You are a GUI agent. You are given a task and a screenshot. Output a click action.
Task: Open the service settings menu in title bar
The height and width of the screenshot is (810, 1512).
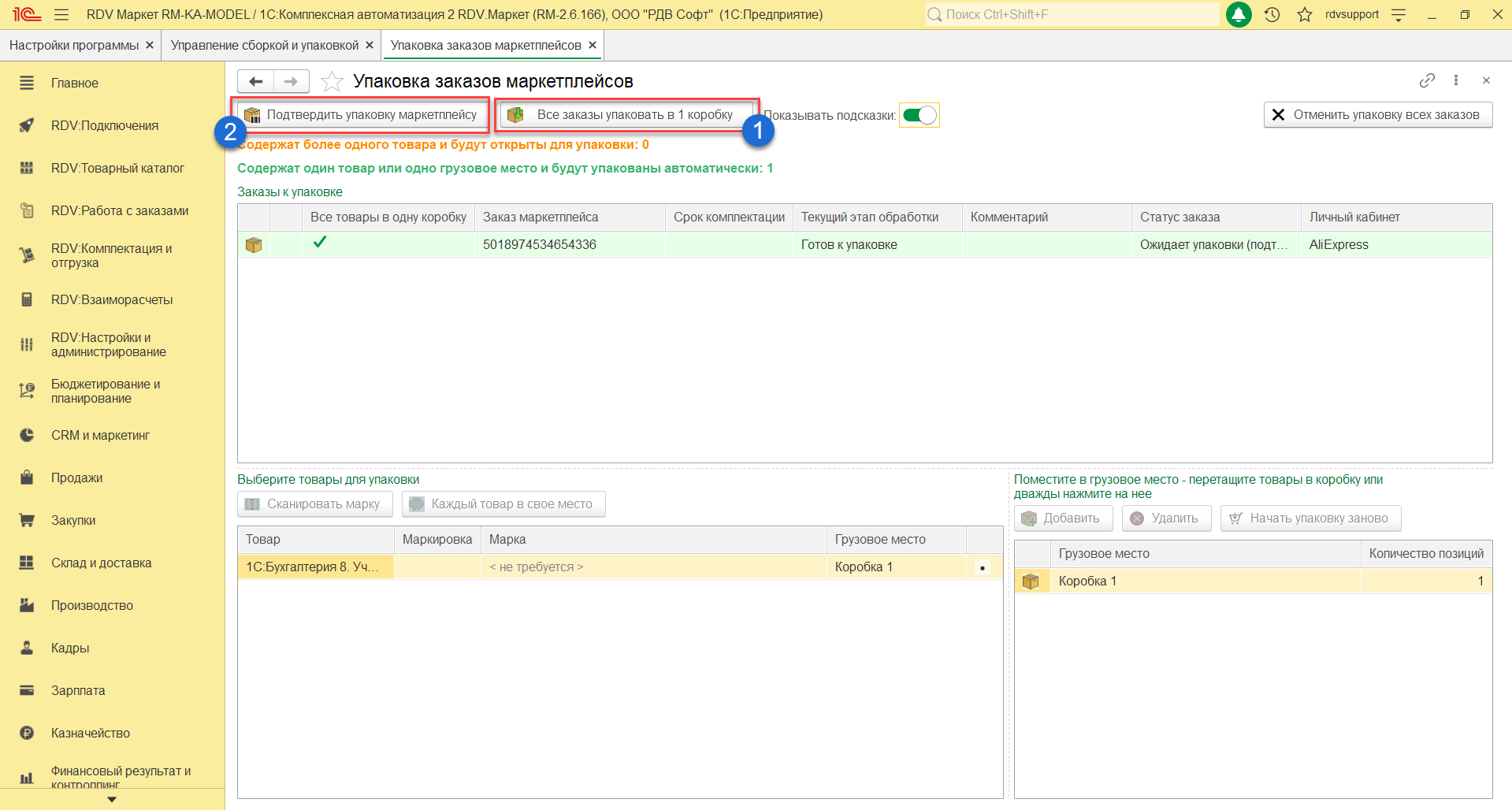1399,14
